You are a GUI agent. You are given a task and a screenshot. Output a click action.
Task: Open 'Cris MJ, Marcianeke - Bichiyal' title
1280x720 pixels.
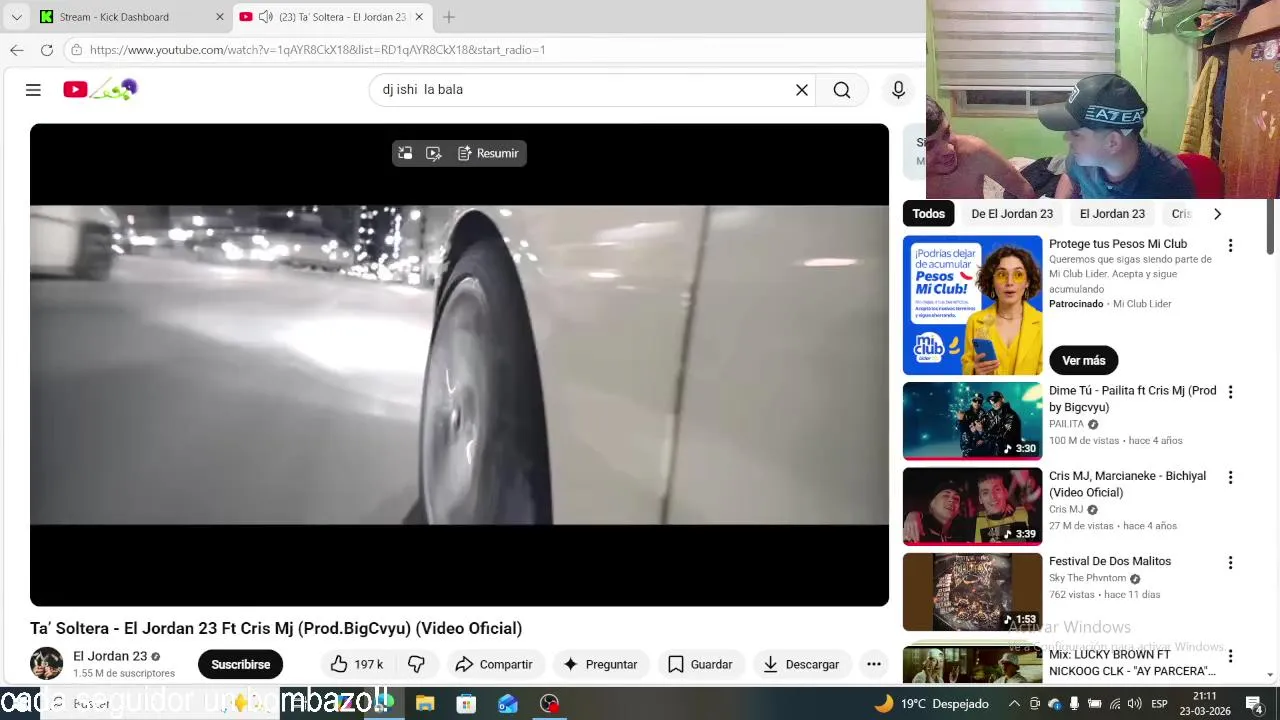(x=1127, y=484)
